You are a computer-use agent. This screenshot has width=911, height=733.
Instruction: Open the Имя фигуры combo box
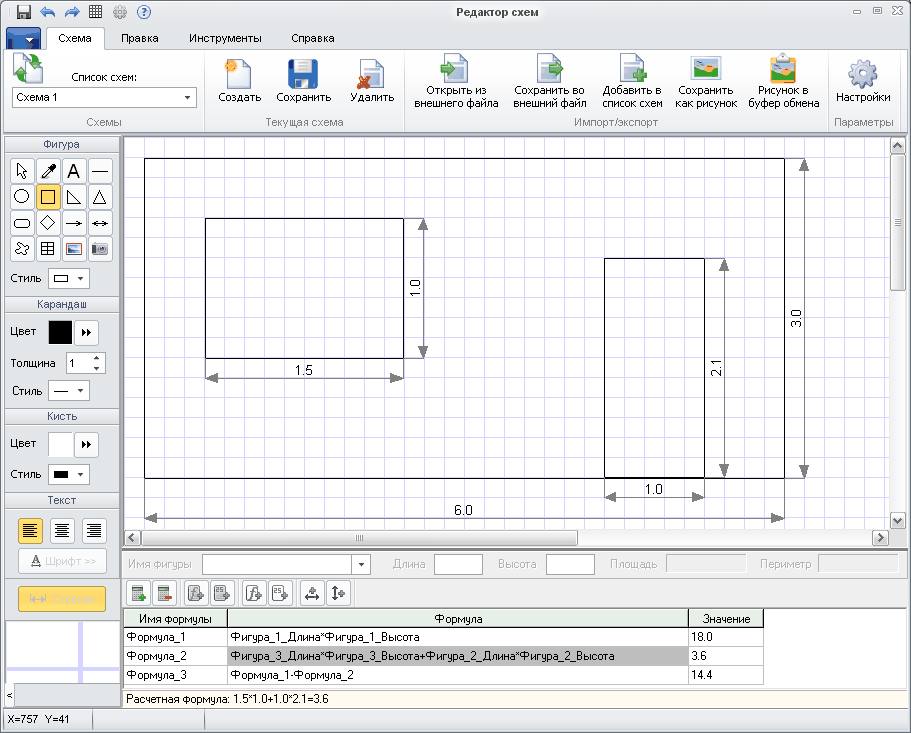coord(362,564)
